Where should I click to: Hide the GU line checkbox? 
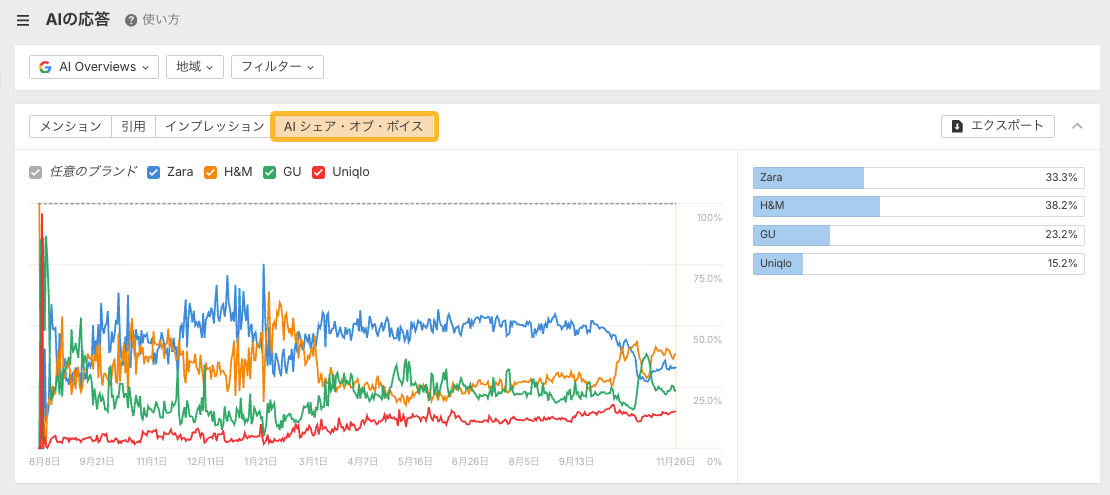click(270, 172)
